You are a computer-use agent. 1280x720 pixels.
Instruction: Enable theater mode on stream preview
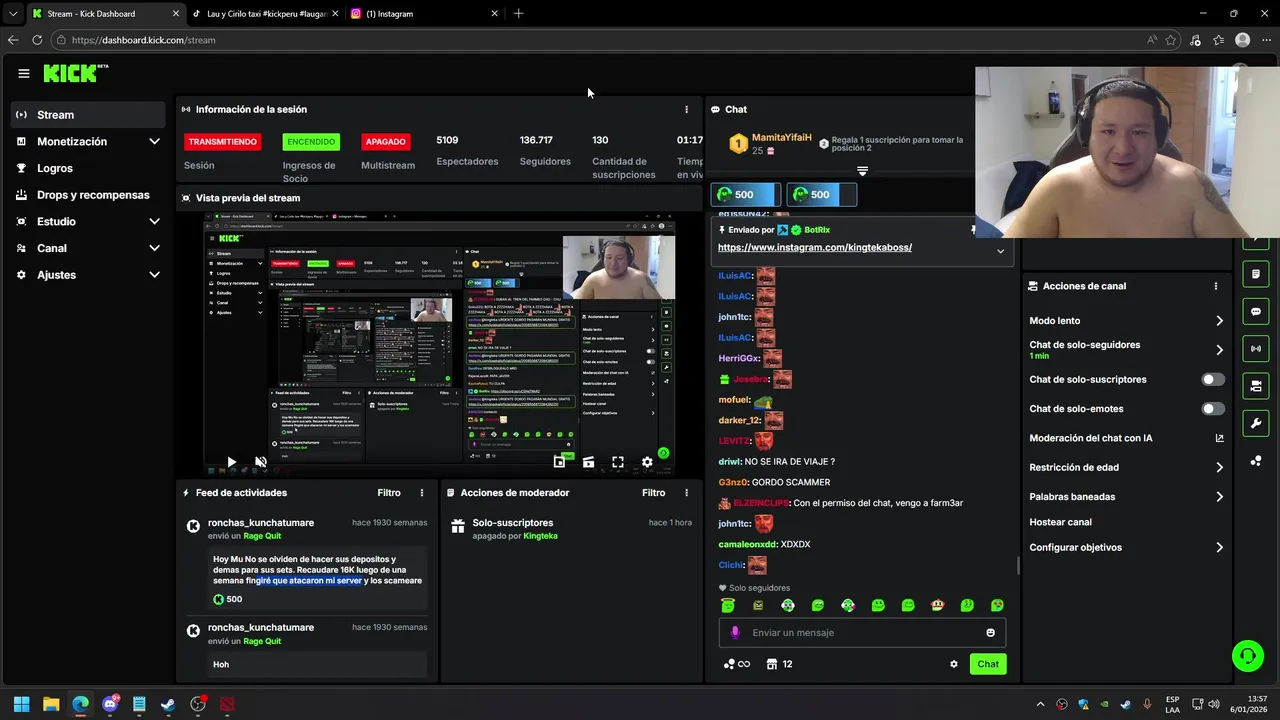588,462
